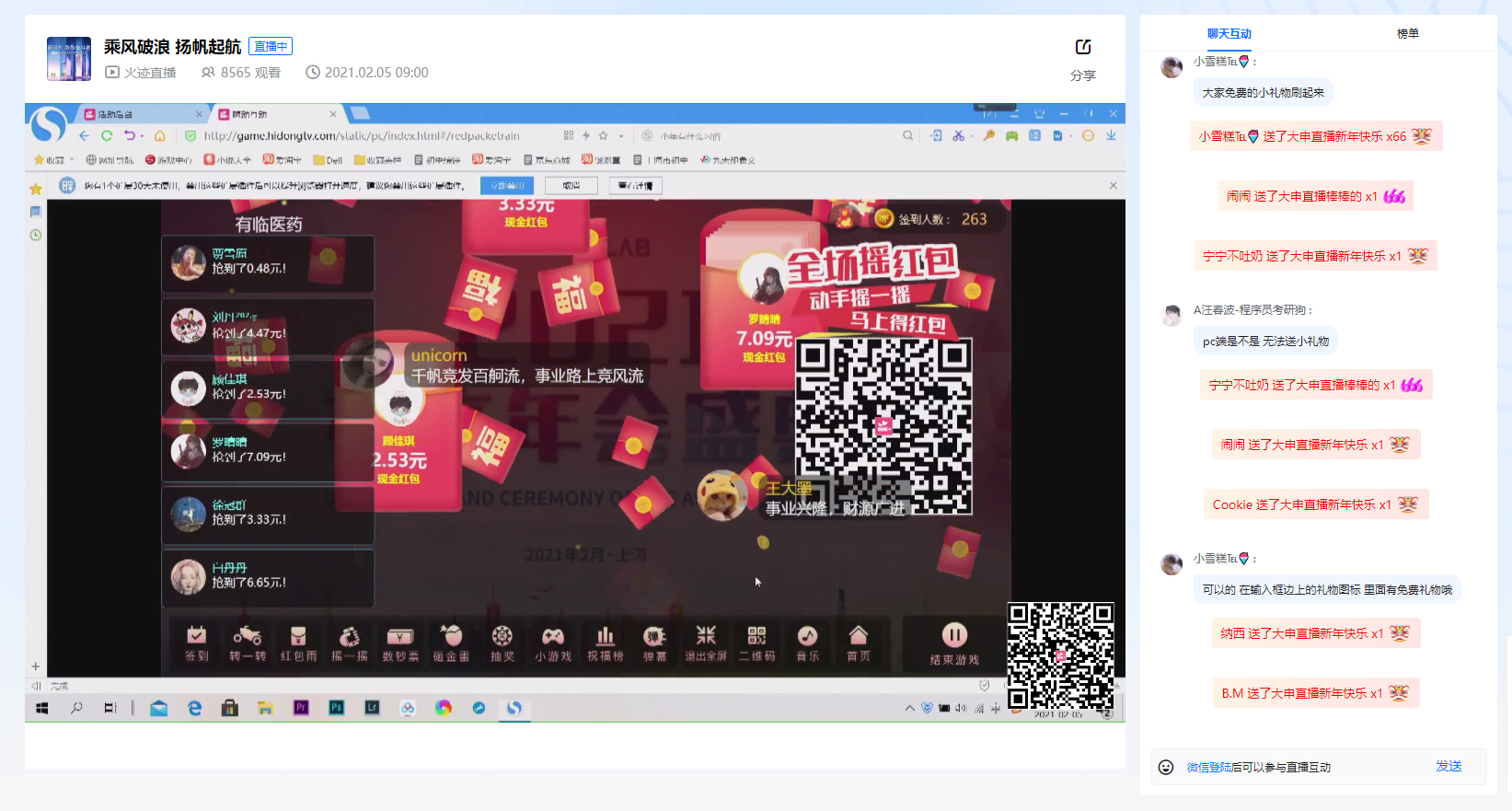Open the 小游戏 gamepad icon
The width and height of the screenshot is (1512, 811).
coord(553,643)
